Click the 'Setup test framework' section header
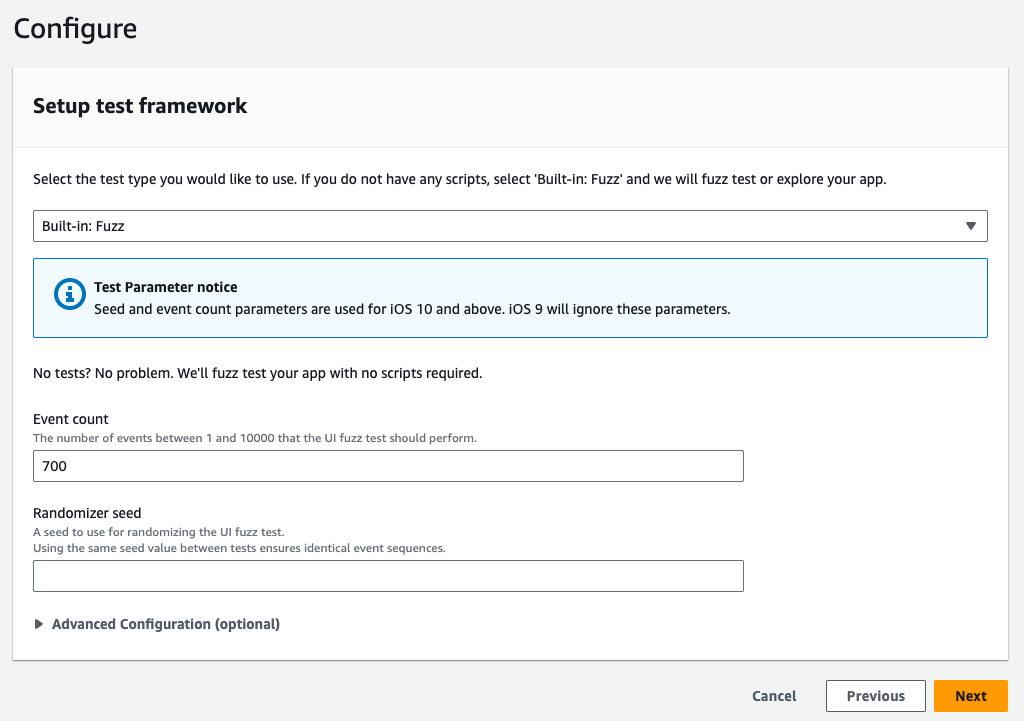1024x721 pixels. click(x=140, y=106)
